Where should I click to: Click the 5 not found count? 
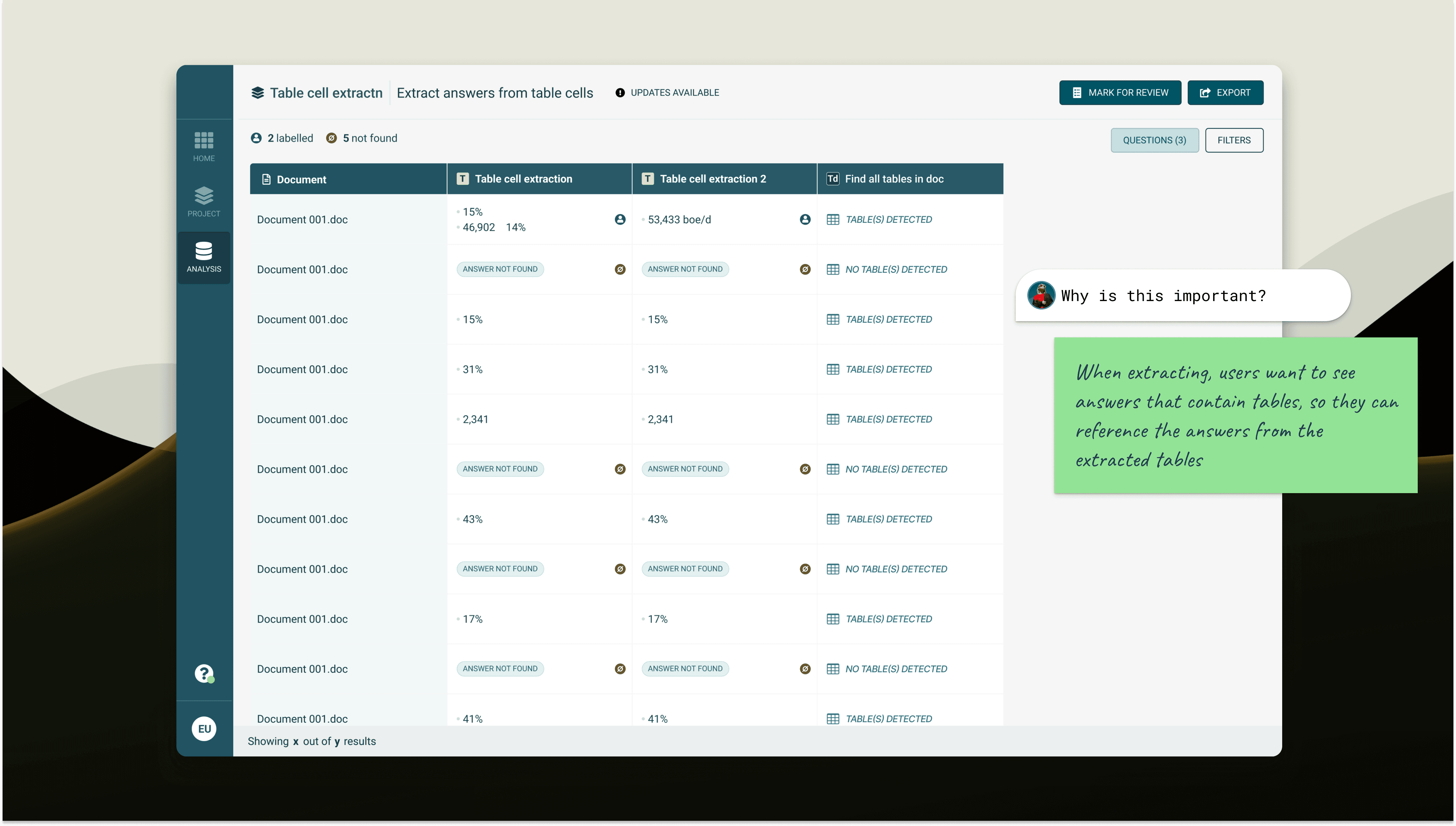click(x=370, y=138)
